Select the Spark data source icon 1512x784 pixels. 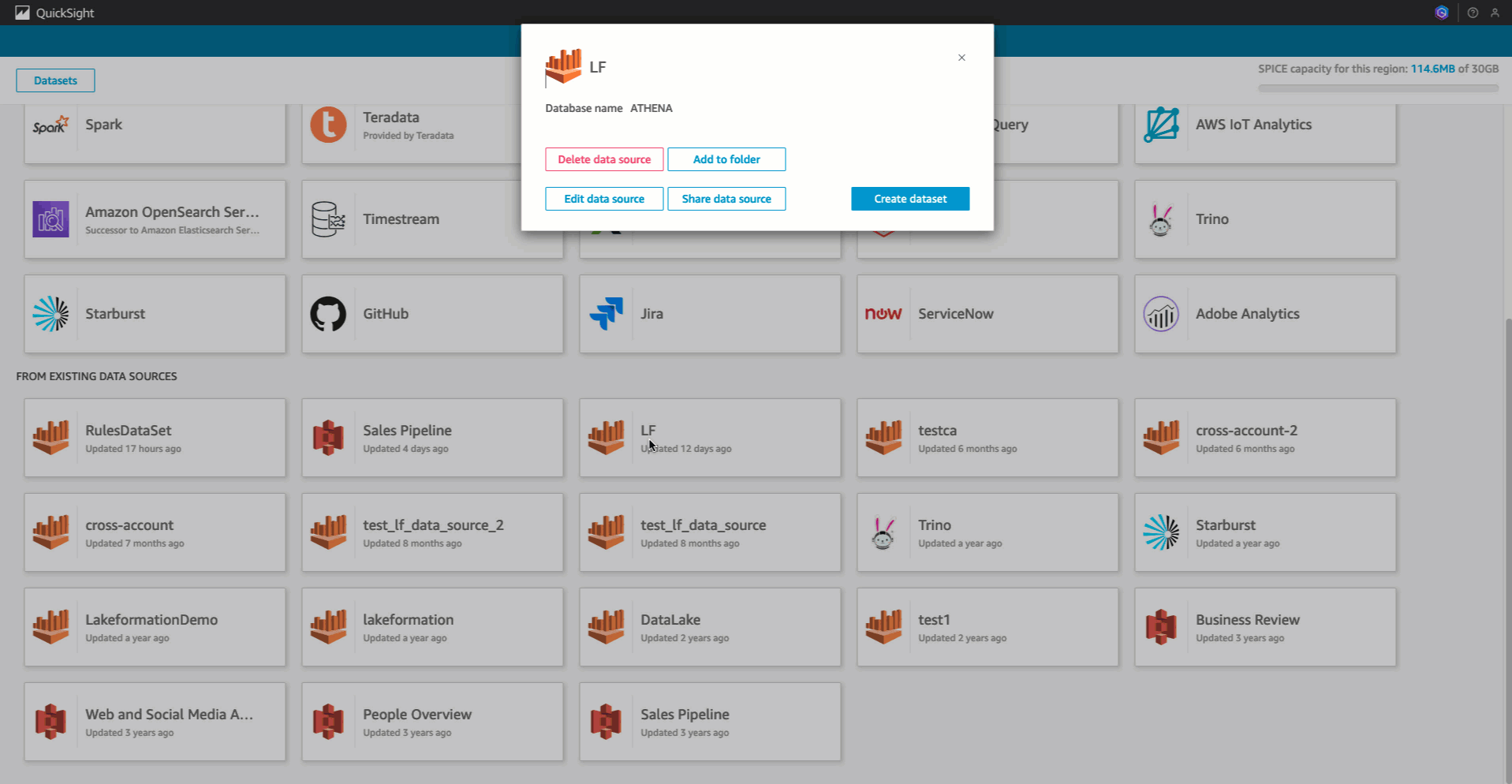[x=51, y=125]
